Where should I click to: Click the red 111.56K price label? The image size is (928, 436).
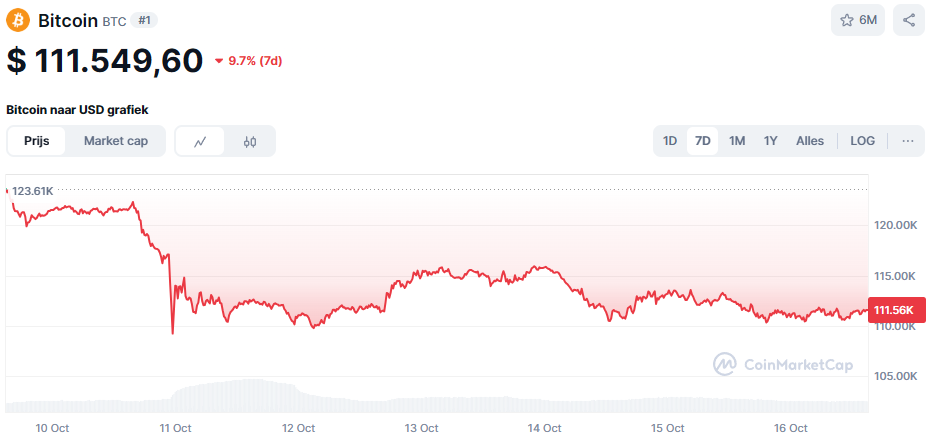pyautogui.click(x=895, y=311)
